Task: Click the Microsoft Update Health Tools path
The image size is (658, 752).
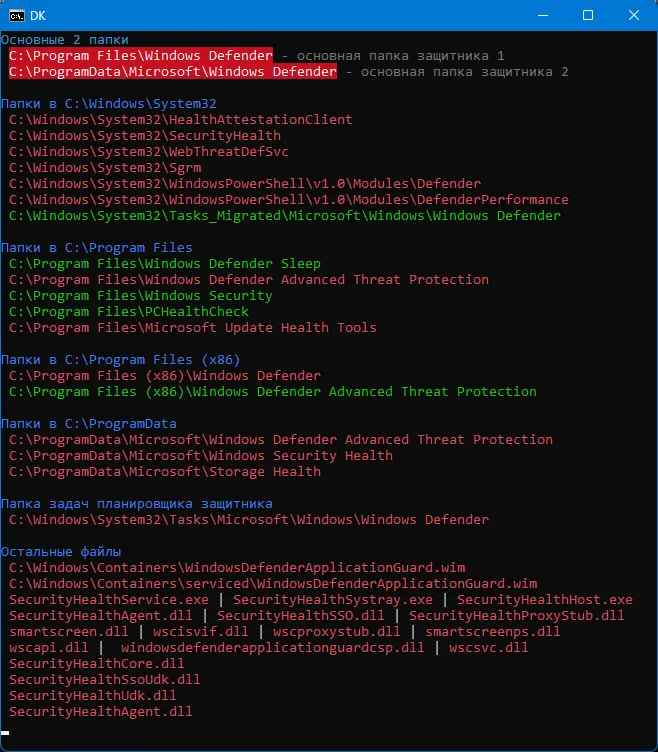Action: coord(192,328)
